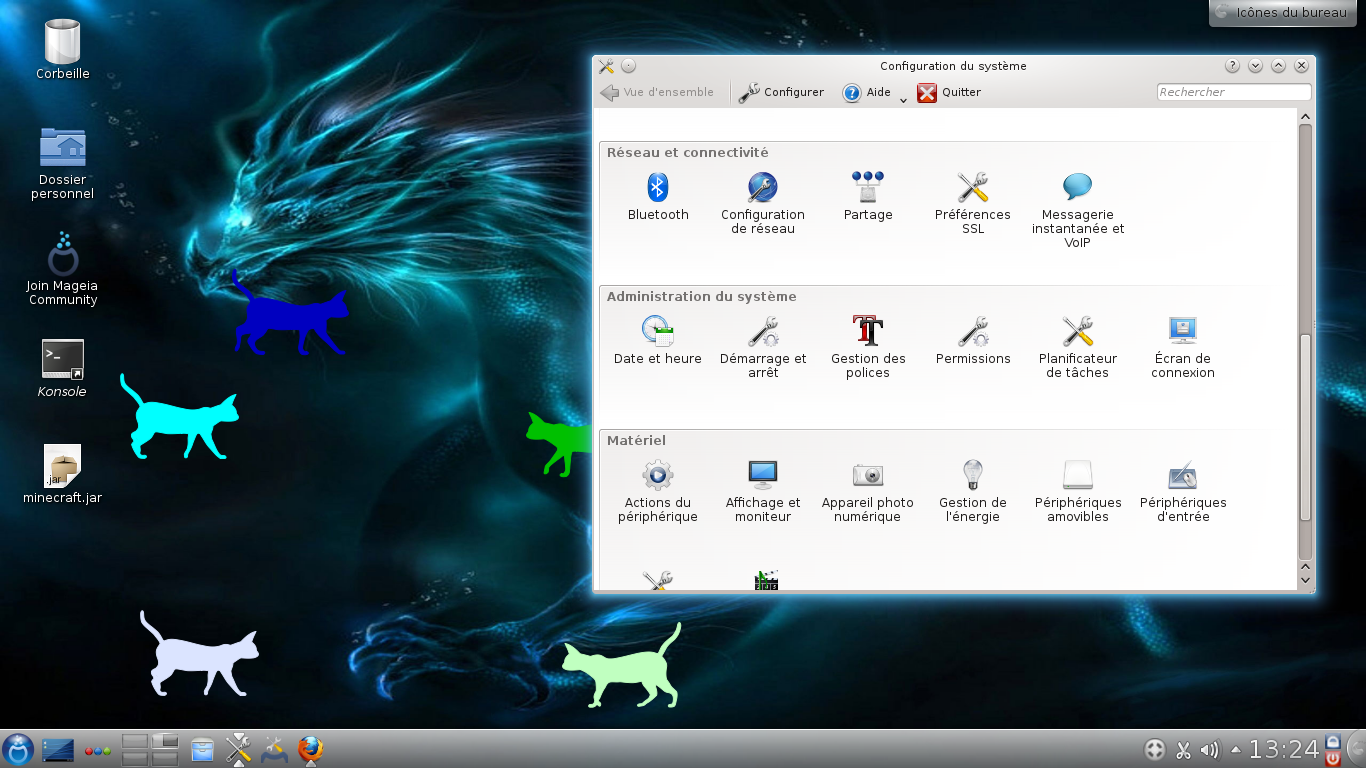
Task: Click the scrollbar up arrow in settings window
Action: (x=1305, y=117)
